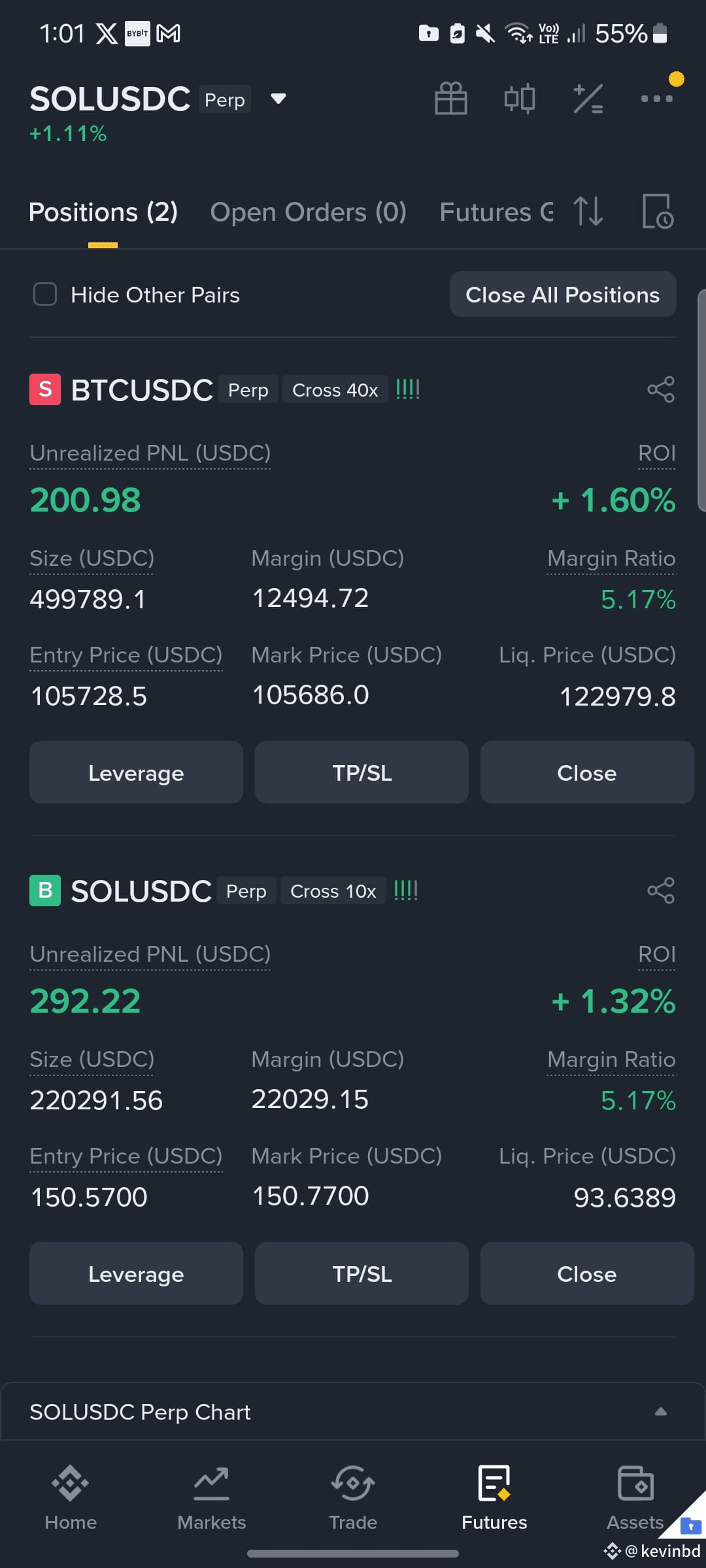Click the page scrollbar handle

click(x=701, y=400)
